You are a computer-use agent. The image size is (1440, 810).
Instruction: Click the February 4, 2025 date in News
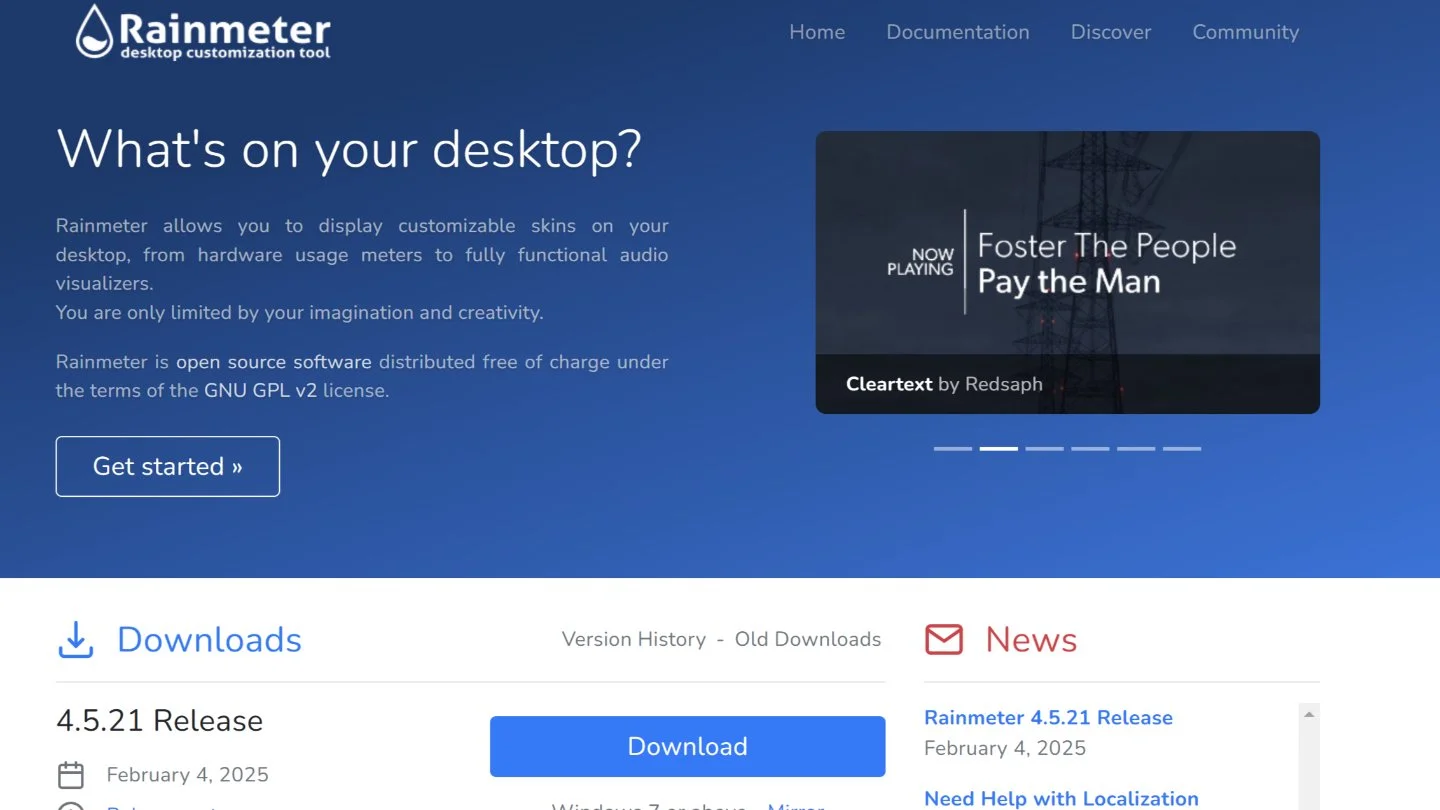[1005, 748]
